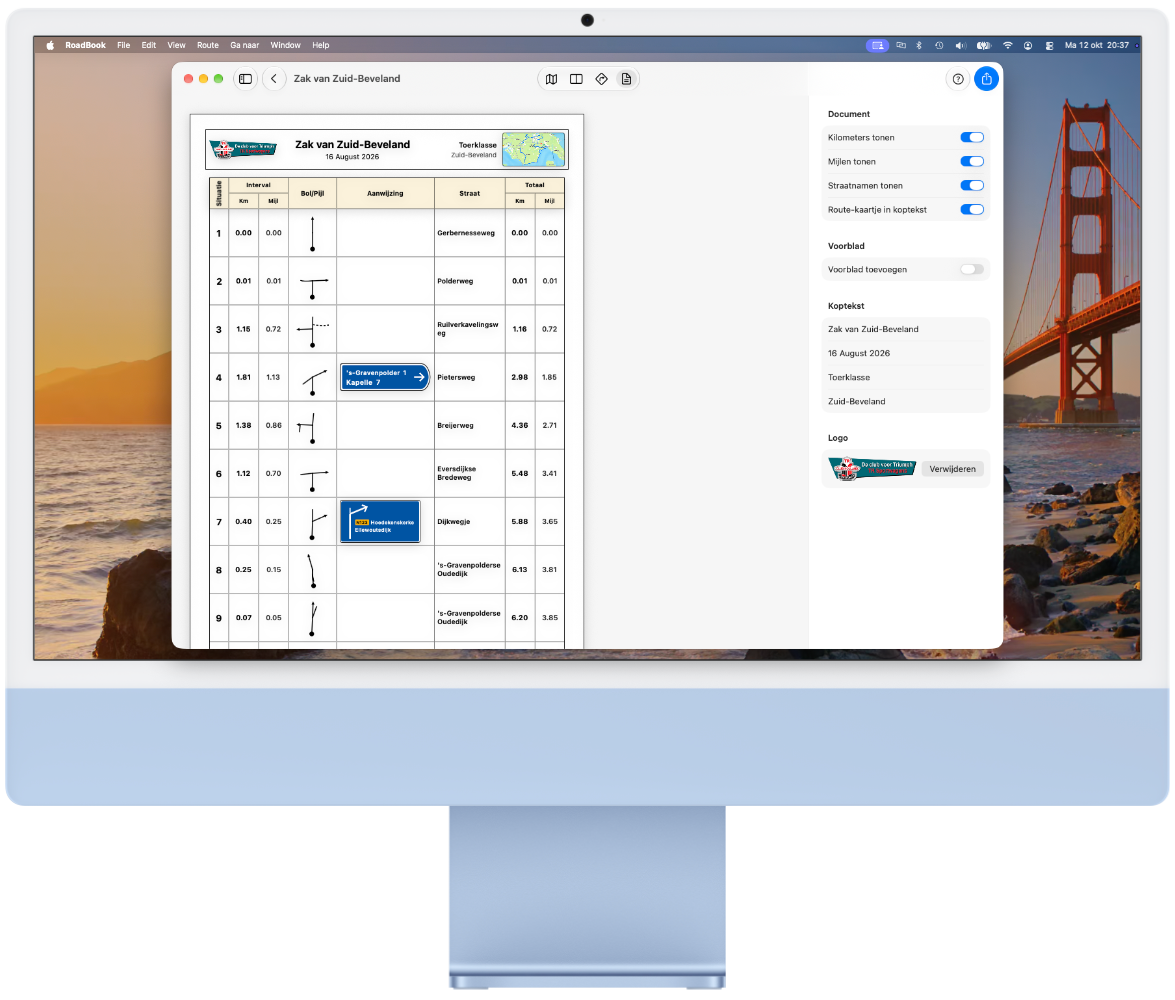The height and width of the screenshot is (1000, 1175).
Task: Turn off Mijlen tonen switch
Action: click(972, 161)
